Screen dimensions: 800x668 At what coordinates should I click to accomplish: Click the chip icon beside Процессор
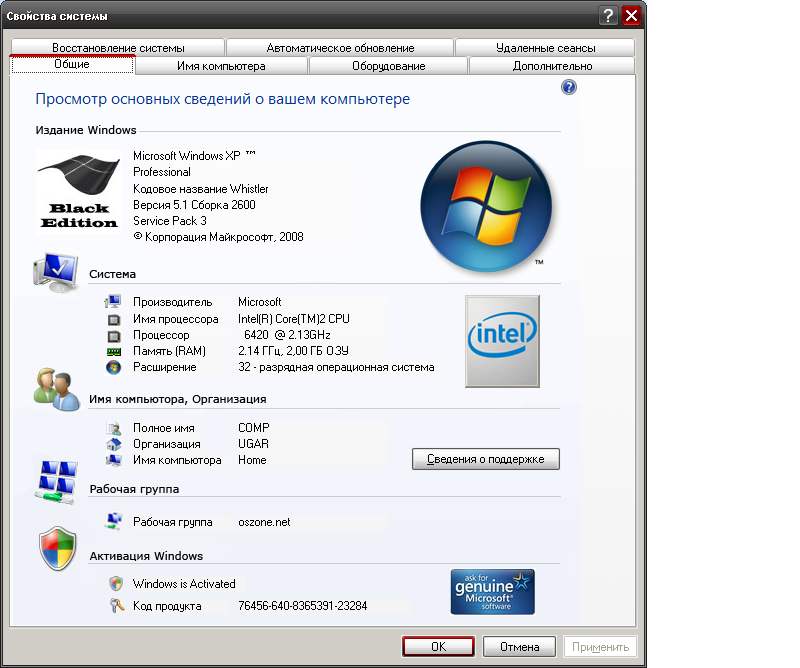pyautogui.click(x=114, y=336)
